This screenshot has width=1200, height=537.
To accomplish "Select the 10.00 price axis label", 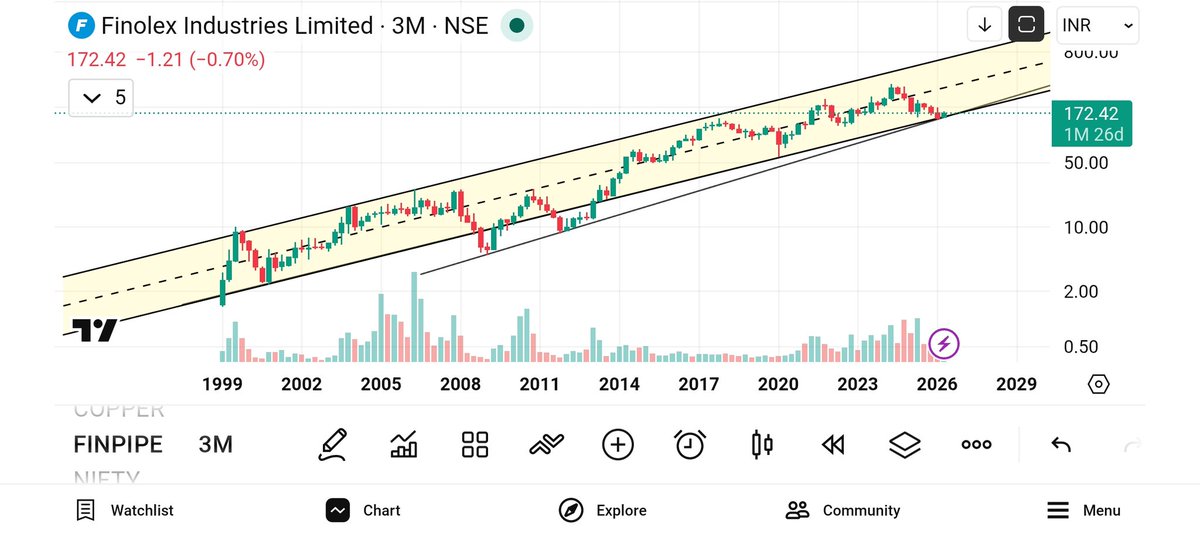I will click(x=1084, y=227).
